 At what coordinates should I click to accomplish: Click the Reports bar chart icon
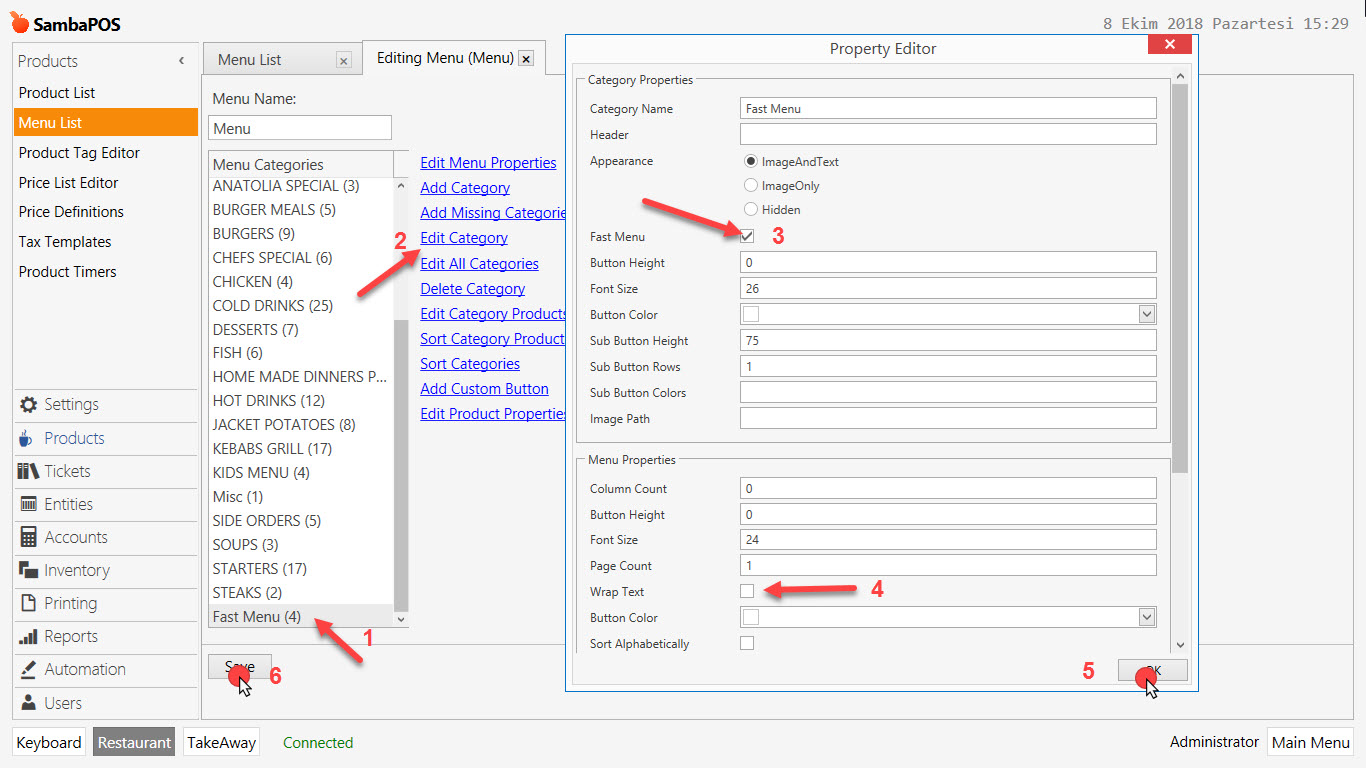(x=28, y=636)
